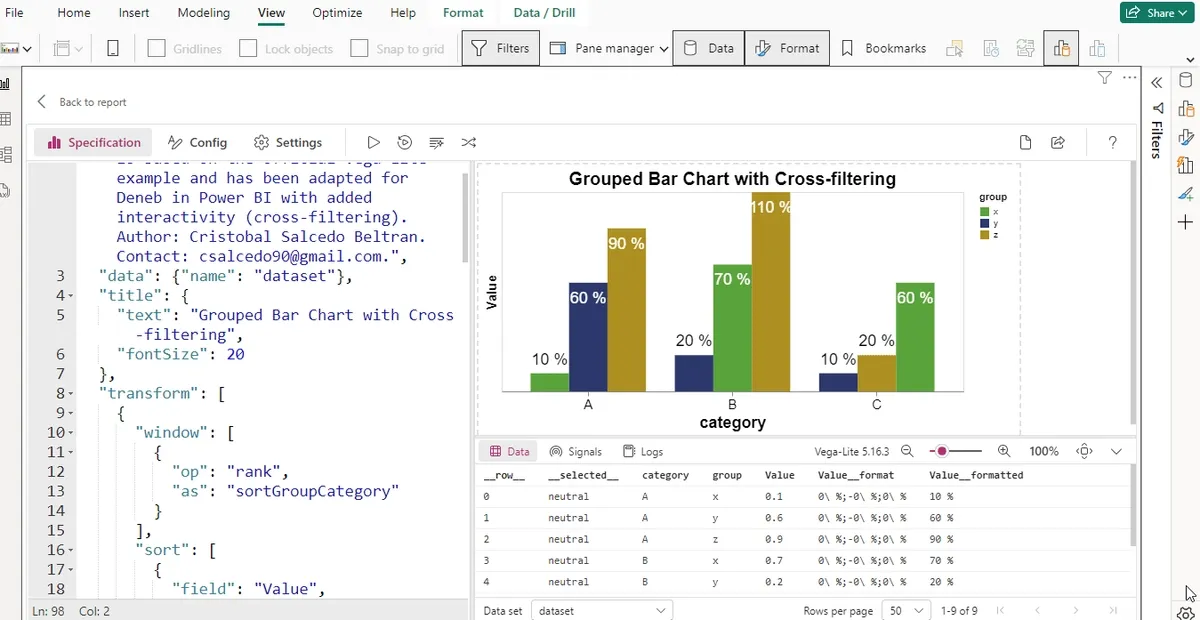Open the Modeling ribbon tab
The image size is (1200, 620).
coord(203,13)
